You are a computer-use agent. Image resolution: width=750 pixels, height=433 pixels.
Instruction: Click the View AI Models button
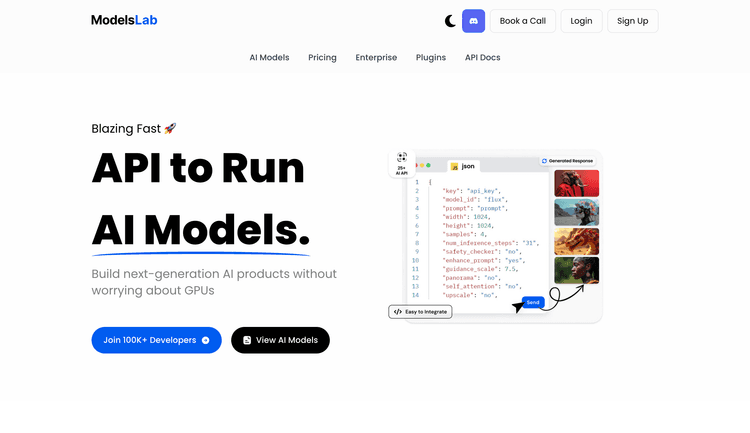point(280,340)
